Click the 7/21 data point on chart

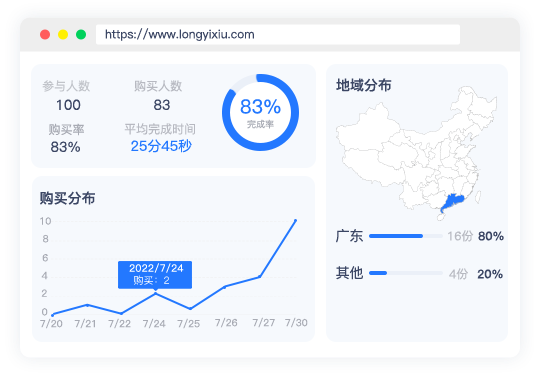click(x=87, y=305)
